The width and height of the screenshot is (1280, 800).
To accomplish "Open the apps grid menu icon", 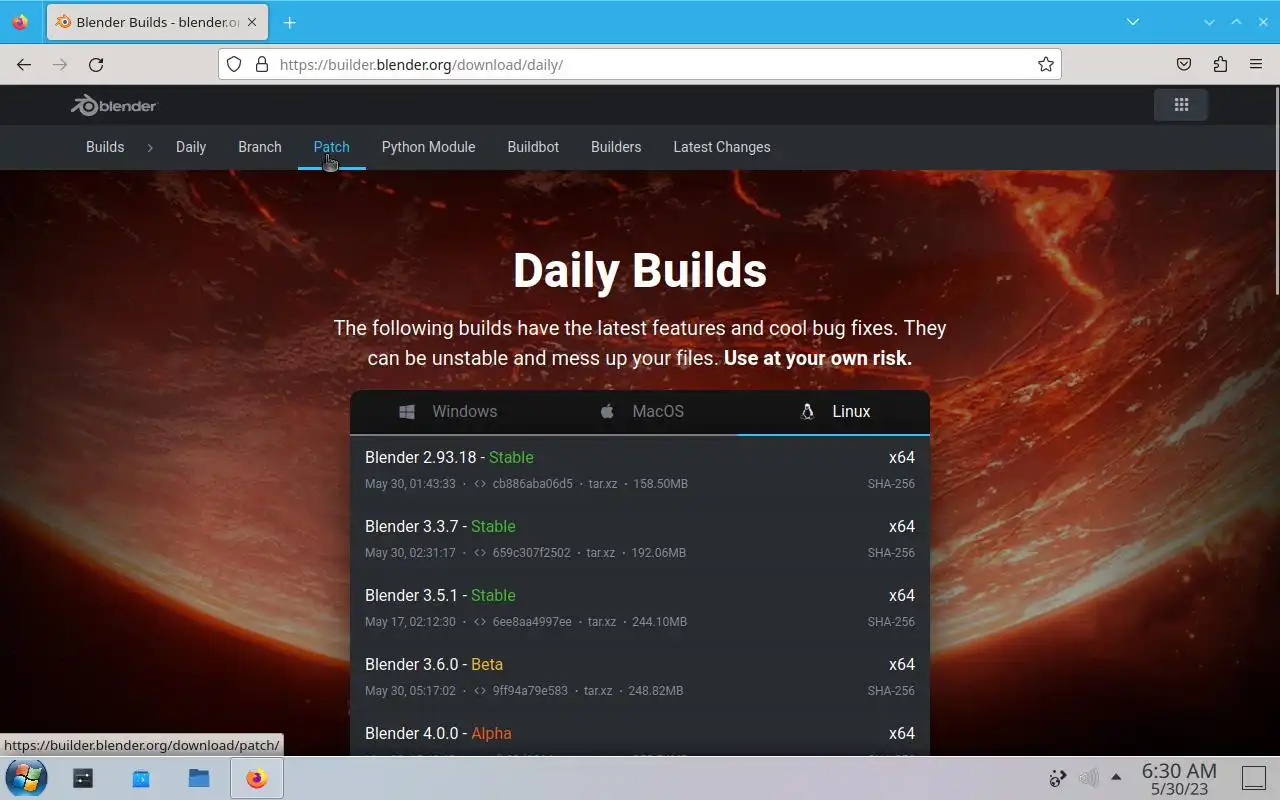I will 1181,105.
